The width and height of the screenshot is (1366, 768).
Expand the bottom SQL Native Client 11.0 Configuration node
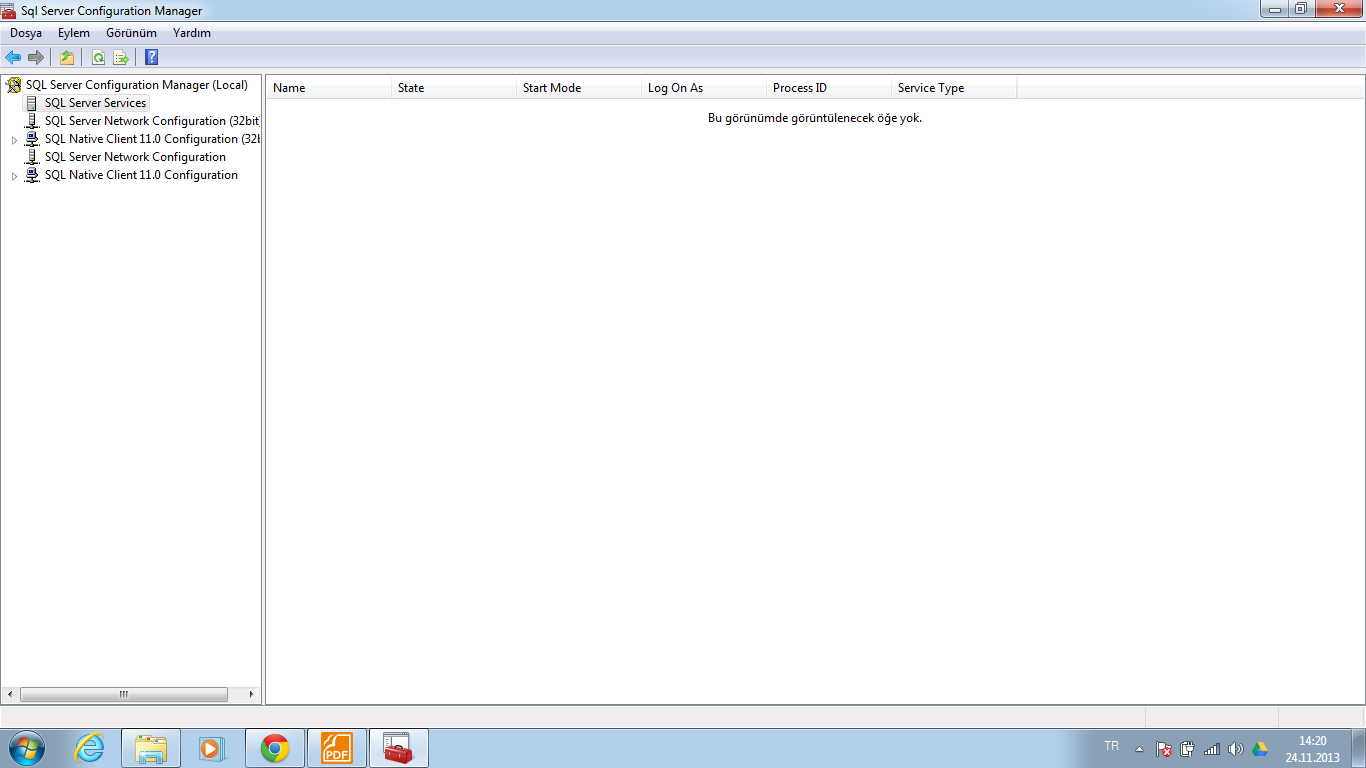[x=14, y=176]
